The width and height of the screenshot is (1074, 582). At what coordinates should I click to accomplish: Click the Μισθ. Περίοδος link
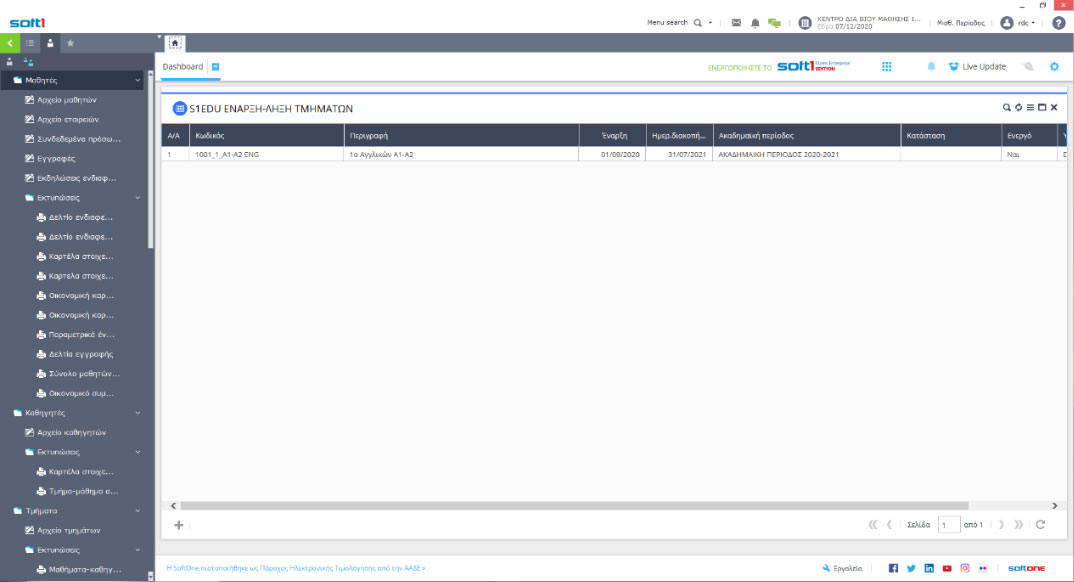[x=960, y=23]
